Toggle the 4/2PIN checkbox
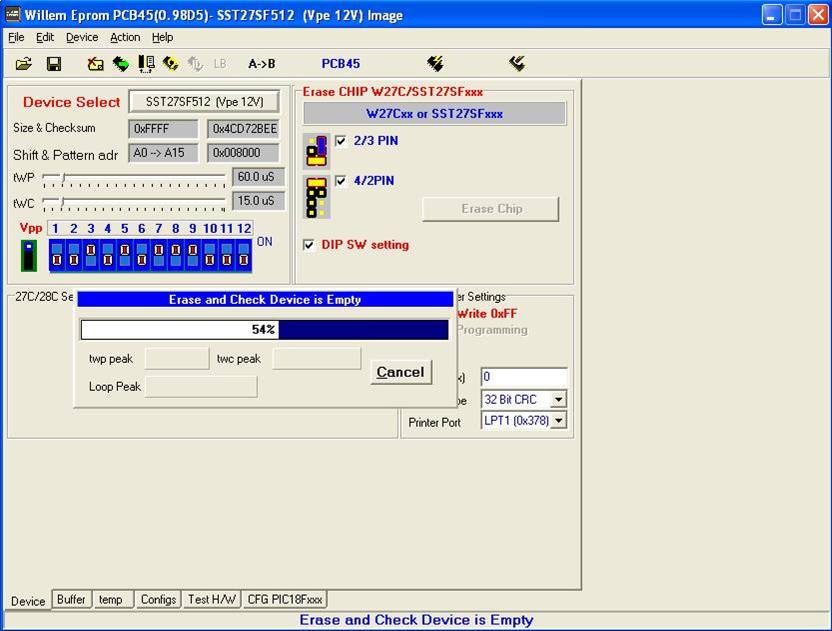This screenshot has height=631, width=832. (341, 181)
